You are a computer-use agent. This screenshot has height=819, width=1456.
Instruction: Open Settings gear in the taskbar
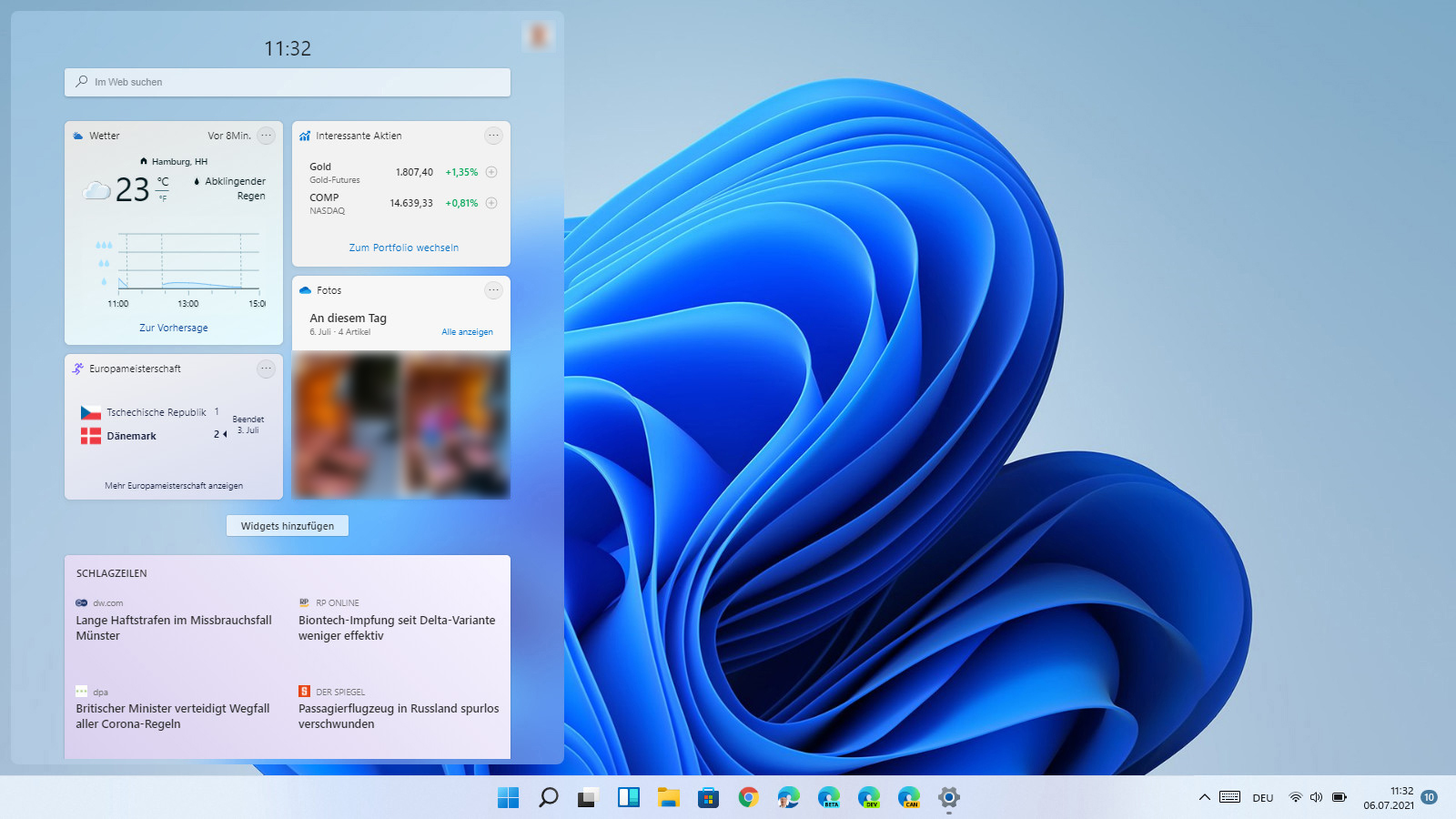[948, 798]
